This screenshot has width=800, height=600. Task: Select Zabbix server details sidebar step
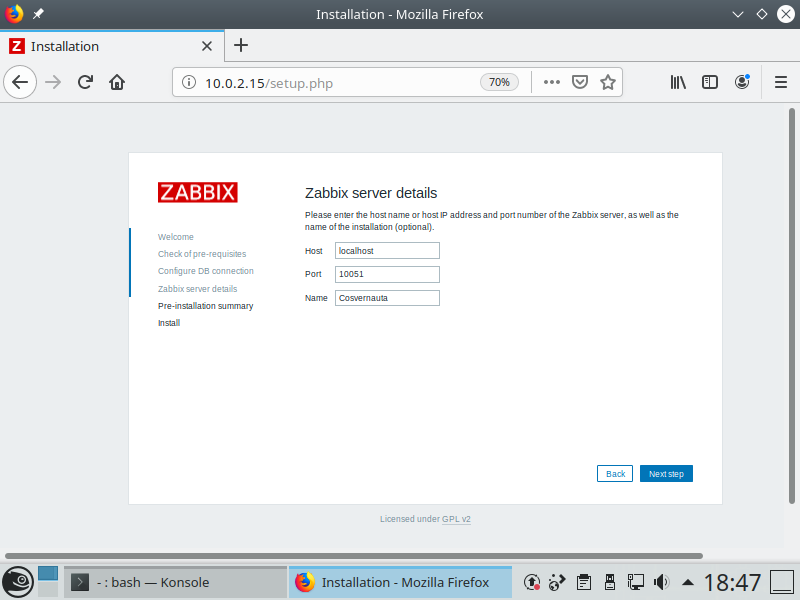pos(197,289)
